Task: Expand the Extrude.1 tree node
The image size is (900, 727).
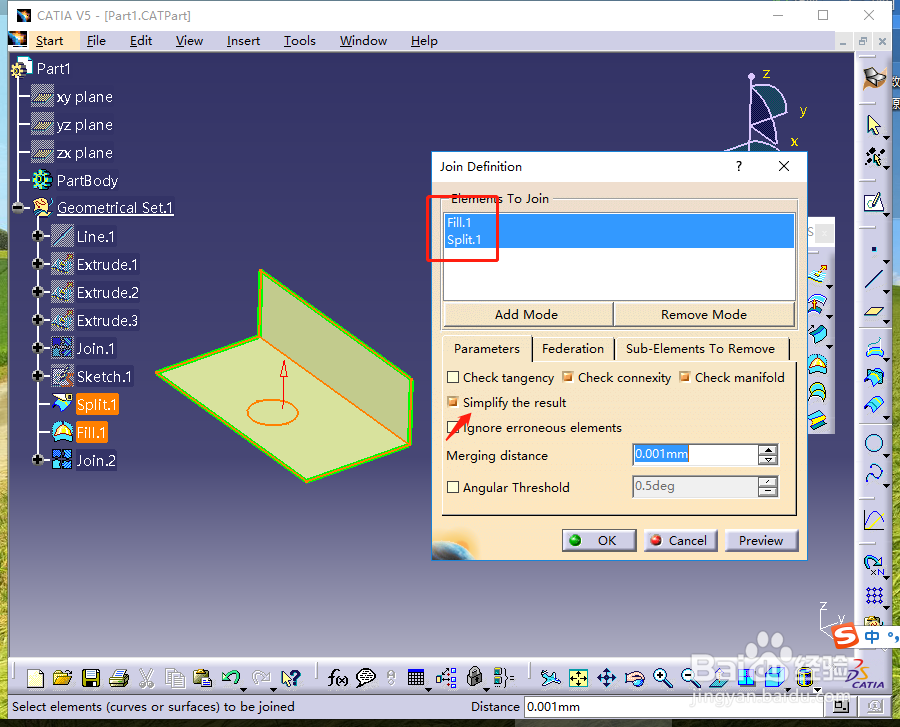Action: point(38,263)
